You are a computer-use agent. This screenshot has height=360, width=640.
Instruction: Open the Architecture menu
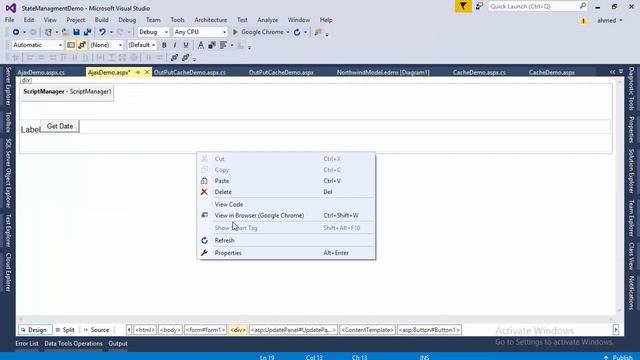coord(211,20)
